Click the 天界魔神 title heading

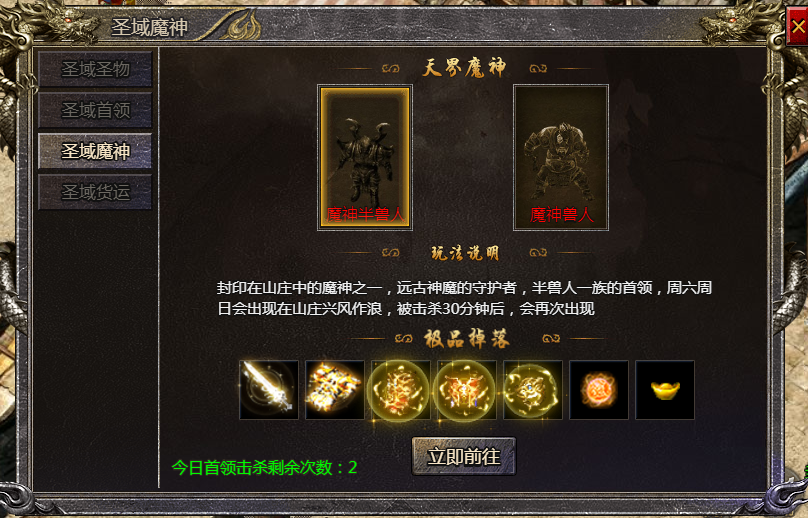tap(464, 68)
